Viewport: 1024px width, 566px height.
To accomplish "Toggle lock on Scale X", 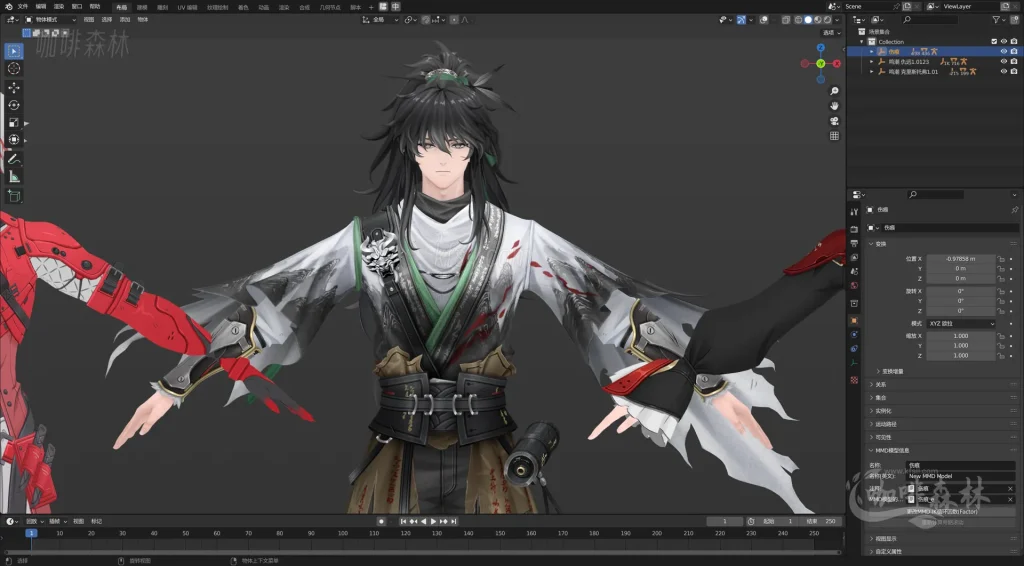I will [1000, 336].
